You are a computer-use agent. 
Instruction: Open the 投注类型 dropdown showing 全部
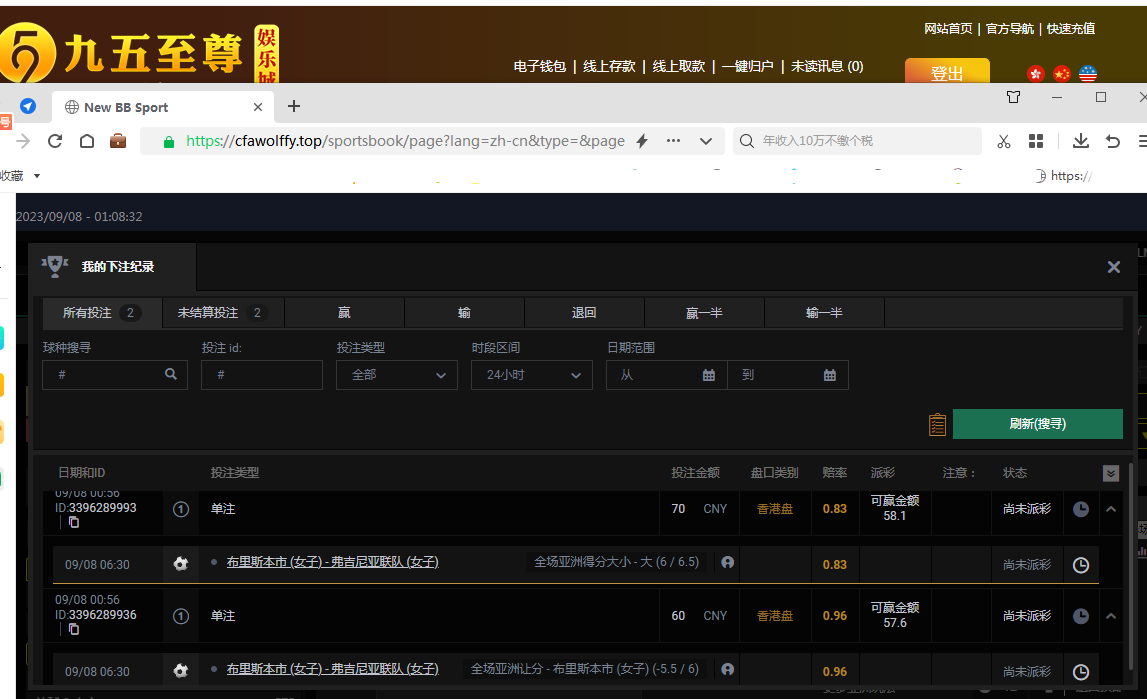(397, 375)
